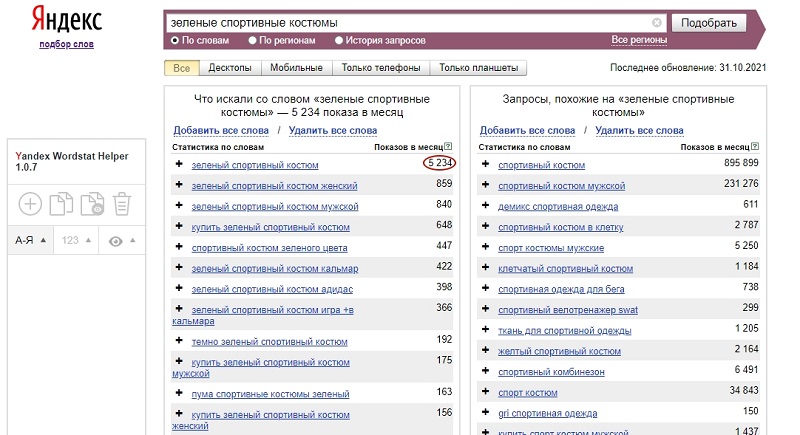The height and width of the screenshot is (435, 800).
Task: Click plus beside 'спорт костюмы мужские'
Action: 486,246
